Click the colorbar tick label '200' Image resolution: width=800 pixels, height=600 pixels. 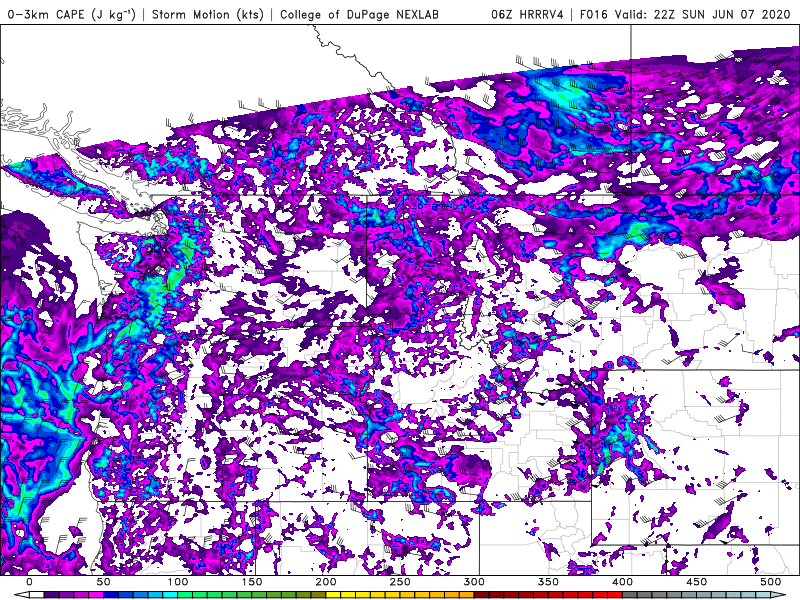pyautogui.click(x=326, y=582)
